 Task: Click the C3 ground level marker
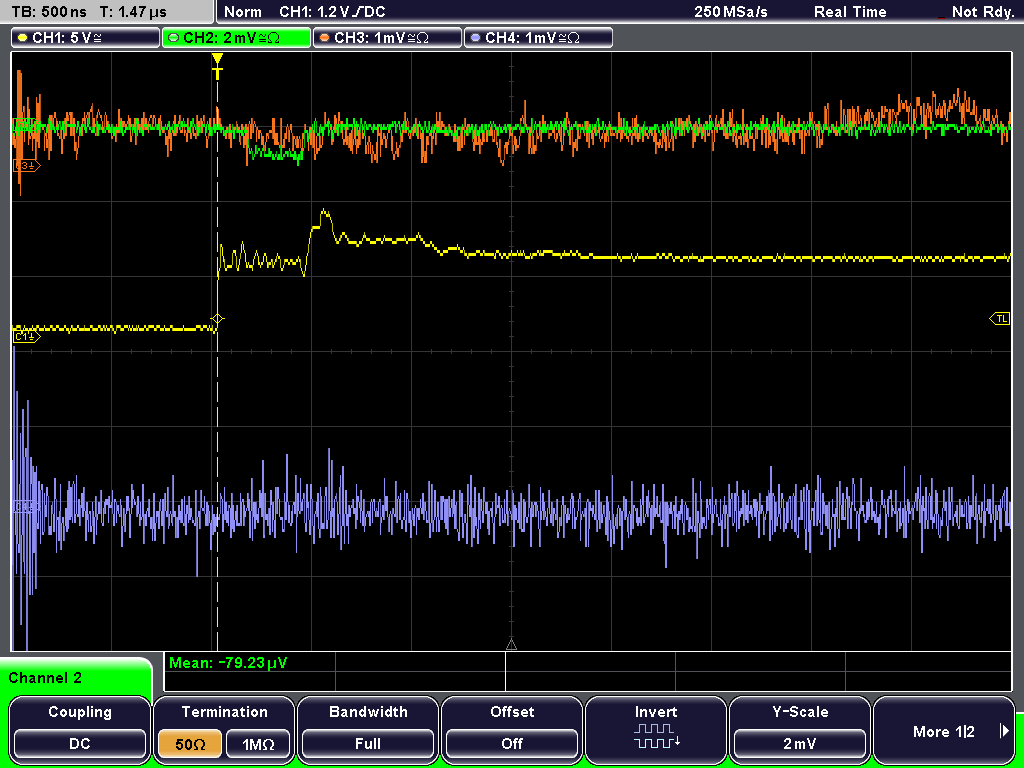tap(26, 166)
